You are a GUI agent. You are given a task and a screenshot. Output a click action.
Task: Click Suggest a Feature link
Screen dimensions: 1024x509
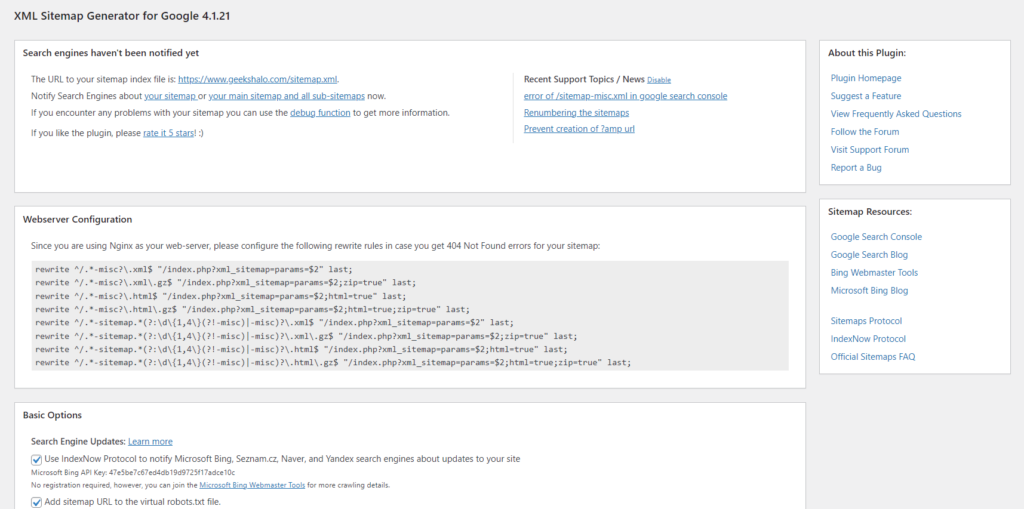point(865,96)
